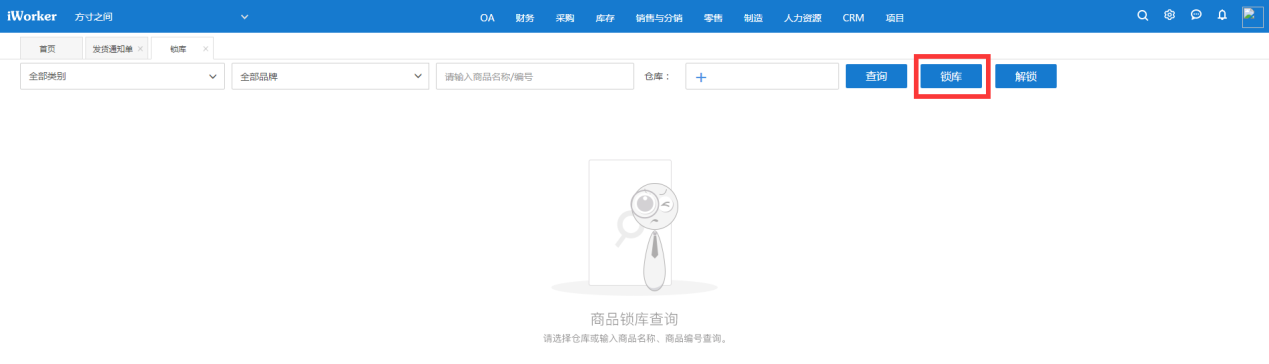Click the 查询 button
Image resolution: width=1269 pixels, height=364 pixels.
coord(876,76)
